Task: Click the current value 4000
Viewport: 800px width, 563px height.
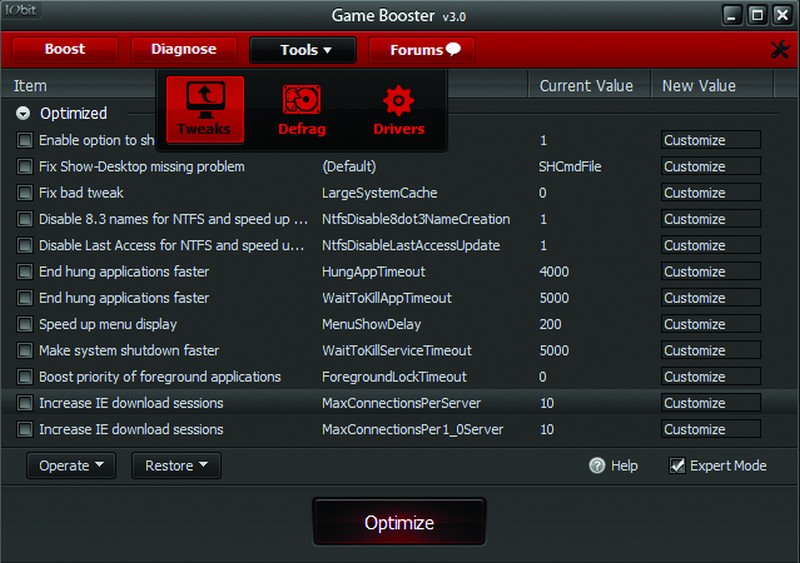Action: (x=554, y=272)
